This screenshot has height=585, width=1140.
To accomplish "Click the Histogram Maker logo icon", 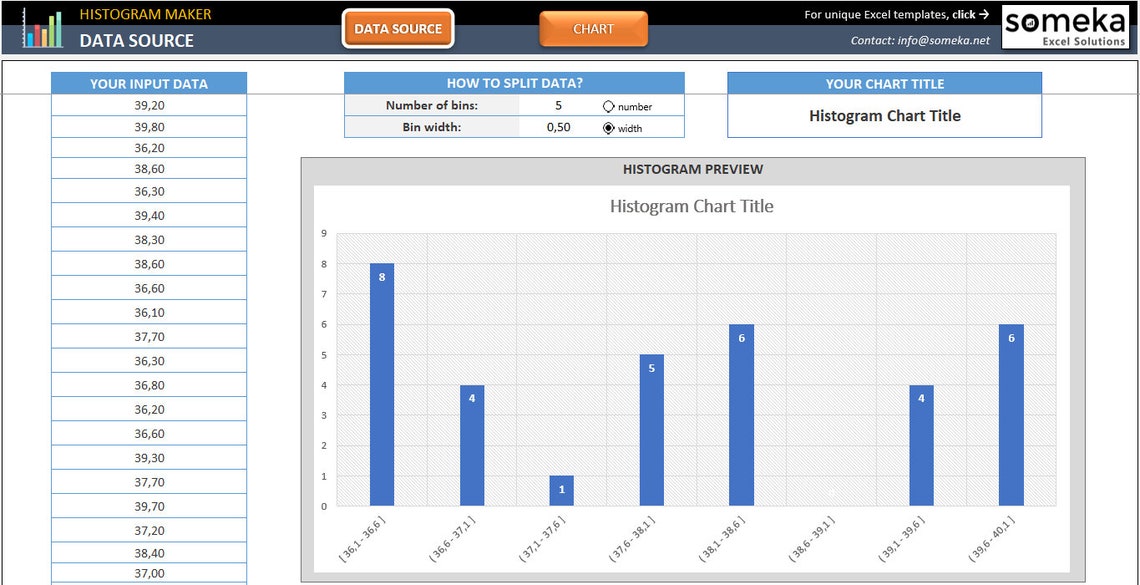I will point(42,26).
